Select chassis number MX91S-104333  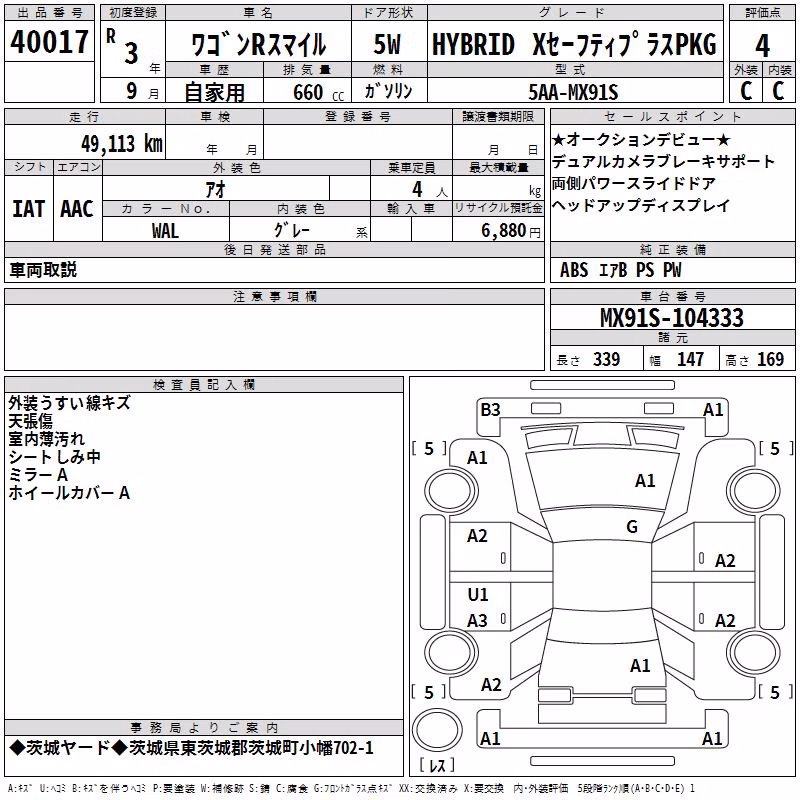click(672, 318)
